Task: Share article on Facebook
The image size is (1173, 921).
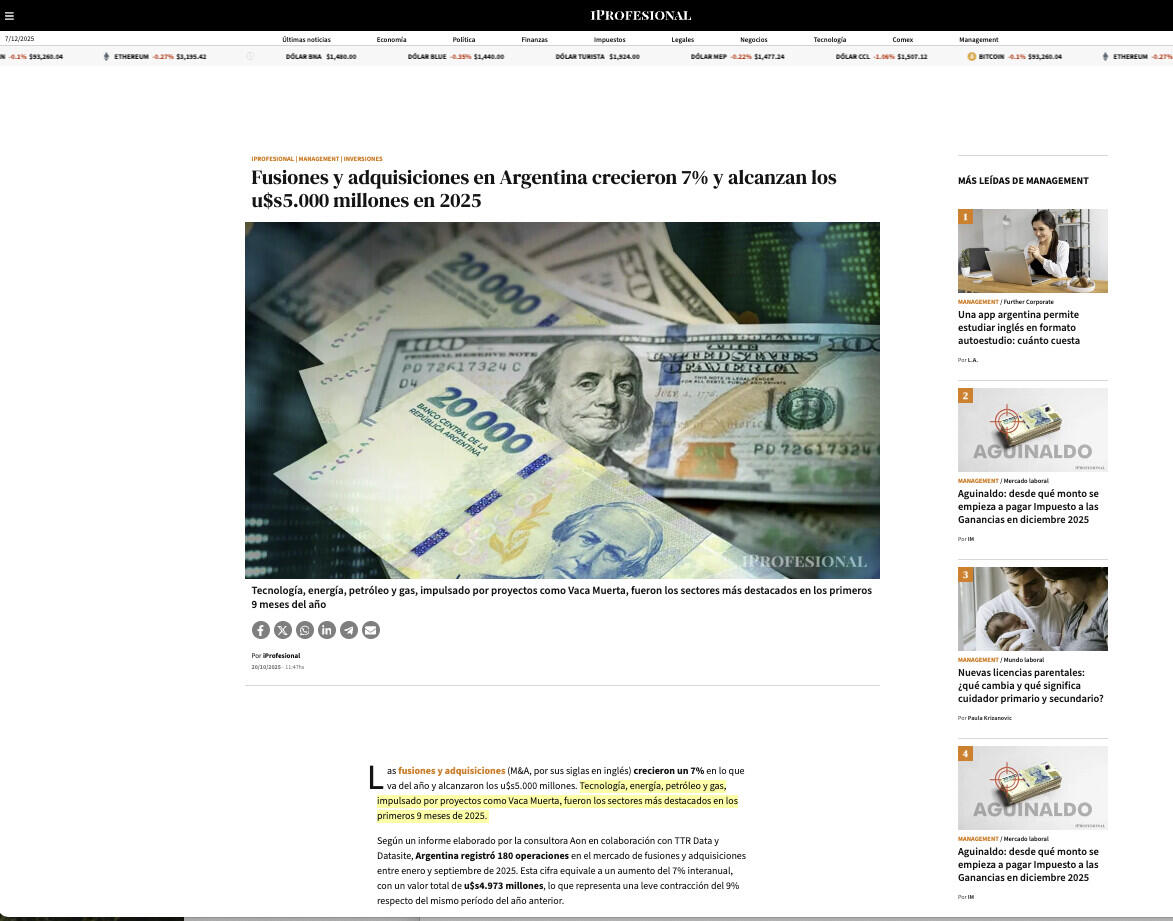Action: [260, 630]
